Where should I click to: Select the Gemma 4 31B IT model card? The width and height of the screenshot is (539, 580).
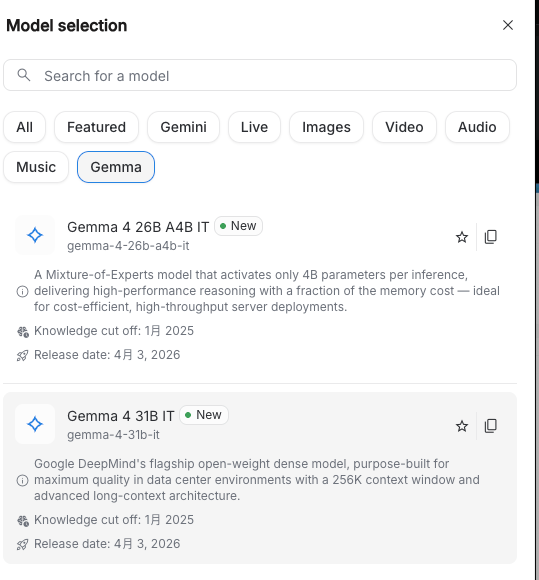click(260, 478)
